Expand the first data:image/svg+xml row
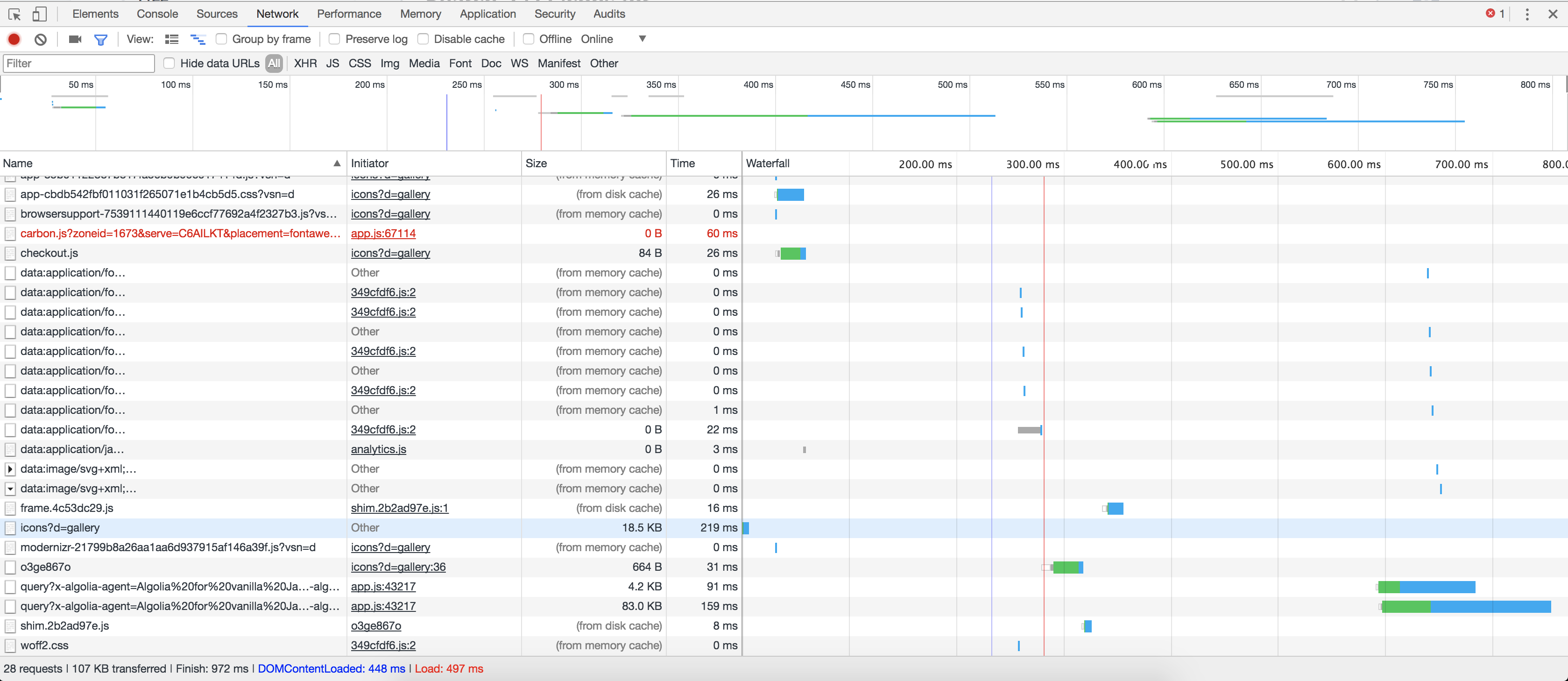This screenshot has height=681, width=1568. coord(10,469)
